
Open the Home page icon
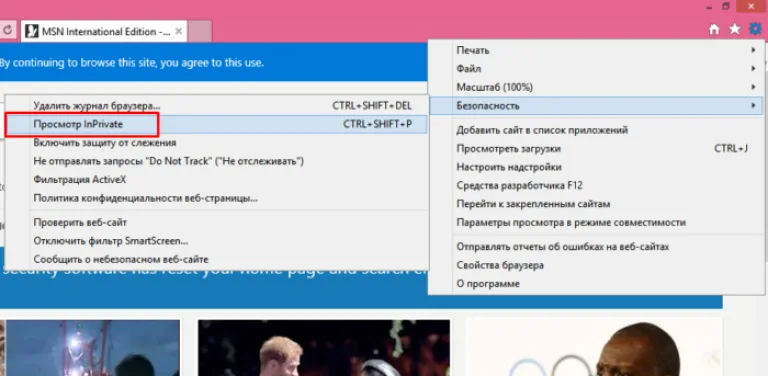pyautogui.click(x=714, y=29)
